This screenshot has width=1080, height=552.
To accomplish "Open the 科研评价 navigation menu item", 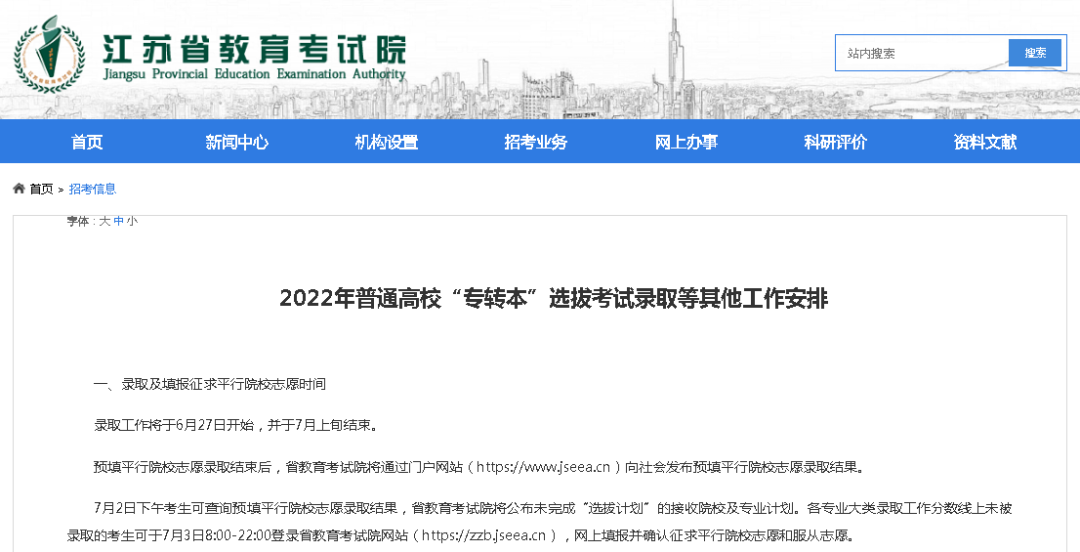I will pyautogui.click(x=835, y=142).
